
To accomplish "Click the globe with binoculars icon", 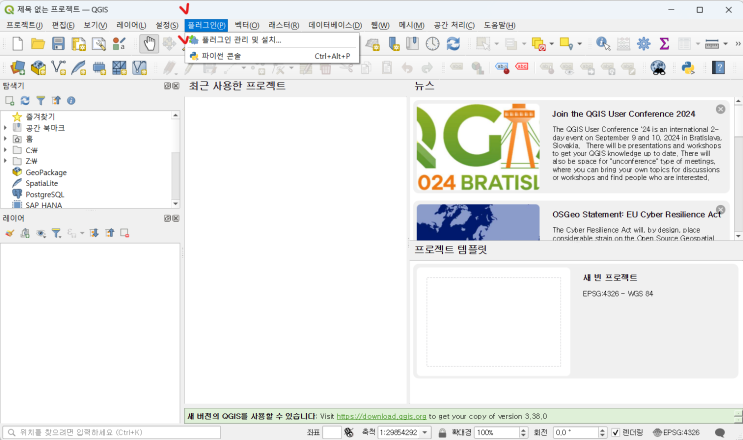I will [x=658, y=68].
